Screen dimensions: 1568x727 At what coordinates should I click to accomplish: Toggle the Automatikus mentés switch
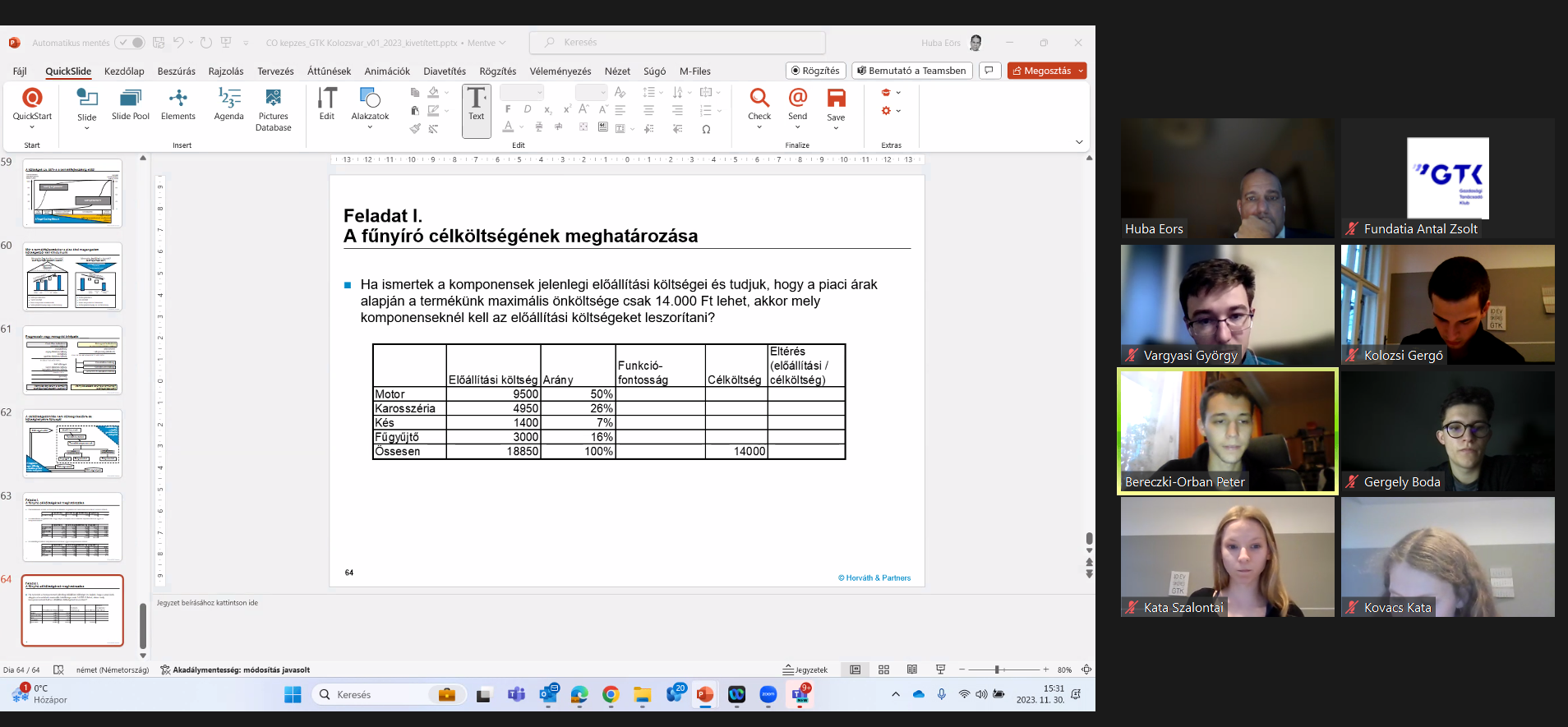130,43
